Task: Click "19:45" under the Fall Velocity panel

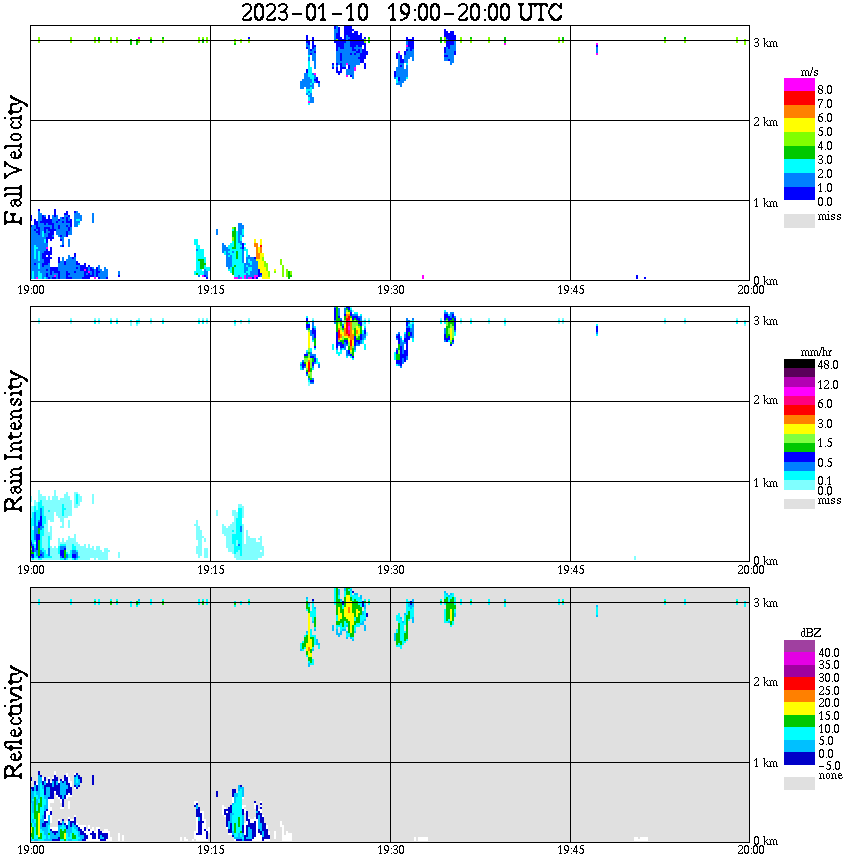Action: point(571,290)
